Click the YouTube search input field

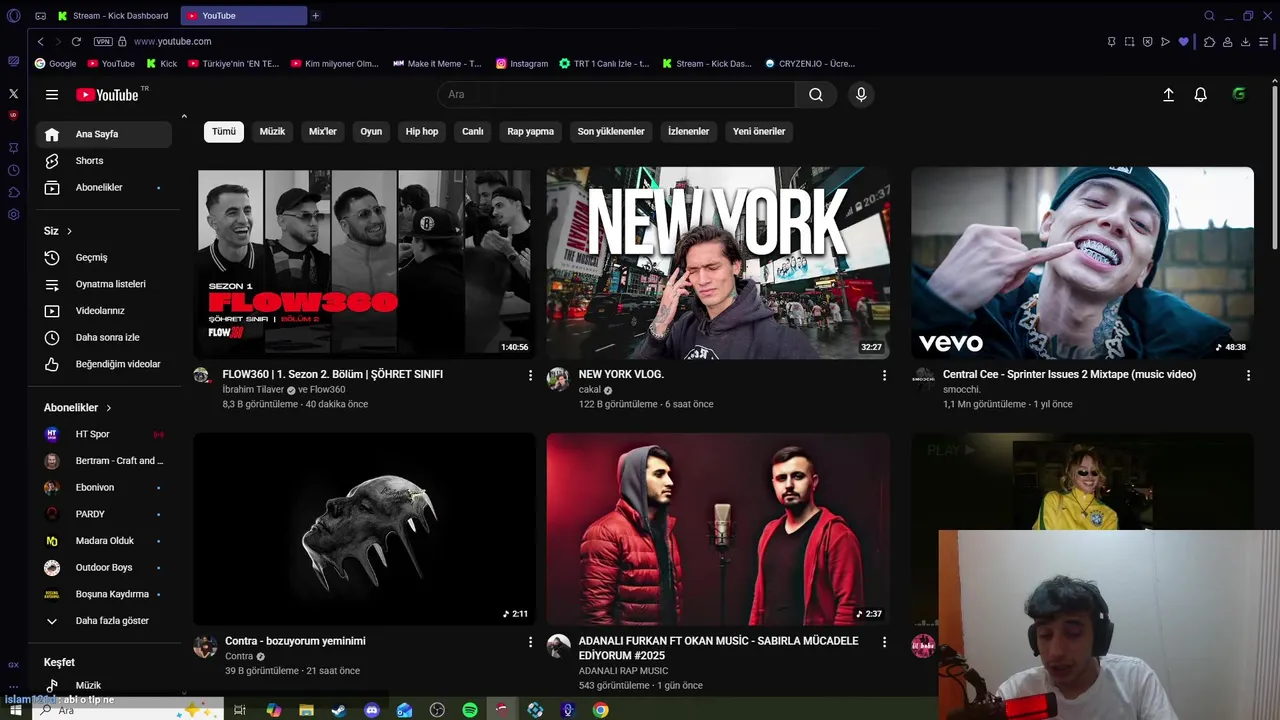click(616, 94)
